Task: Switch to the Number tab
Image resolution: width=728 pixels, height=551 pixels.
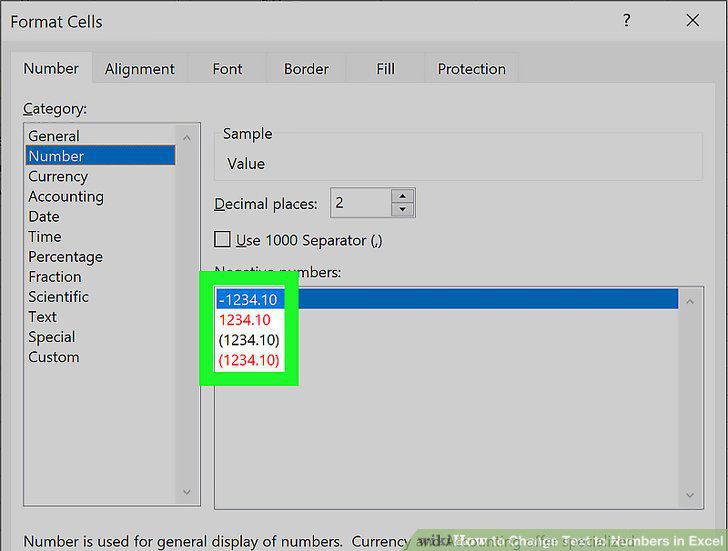Action: tap(51, 69)
